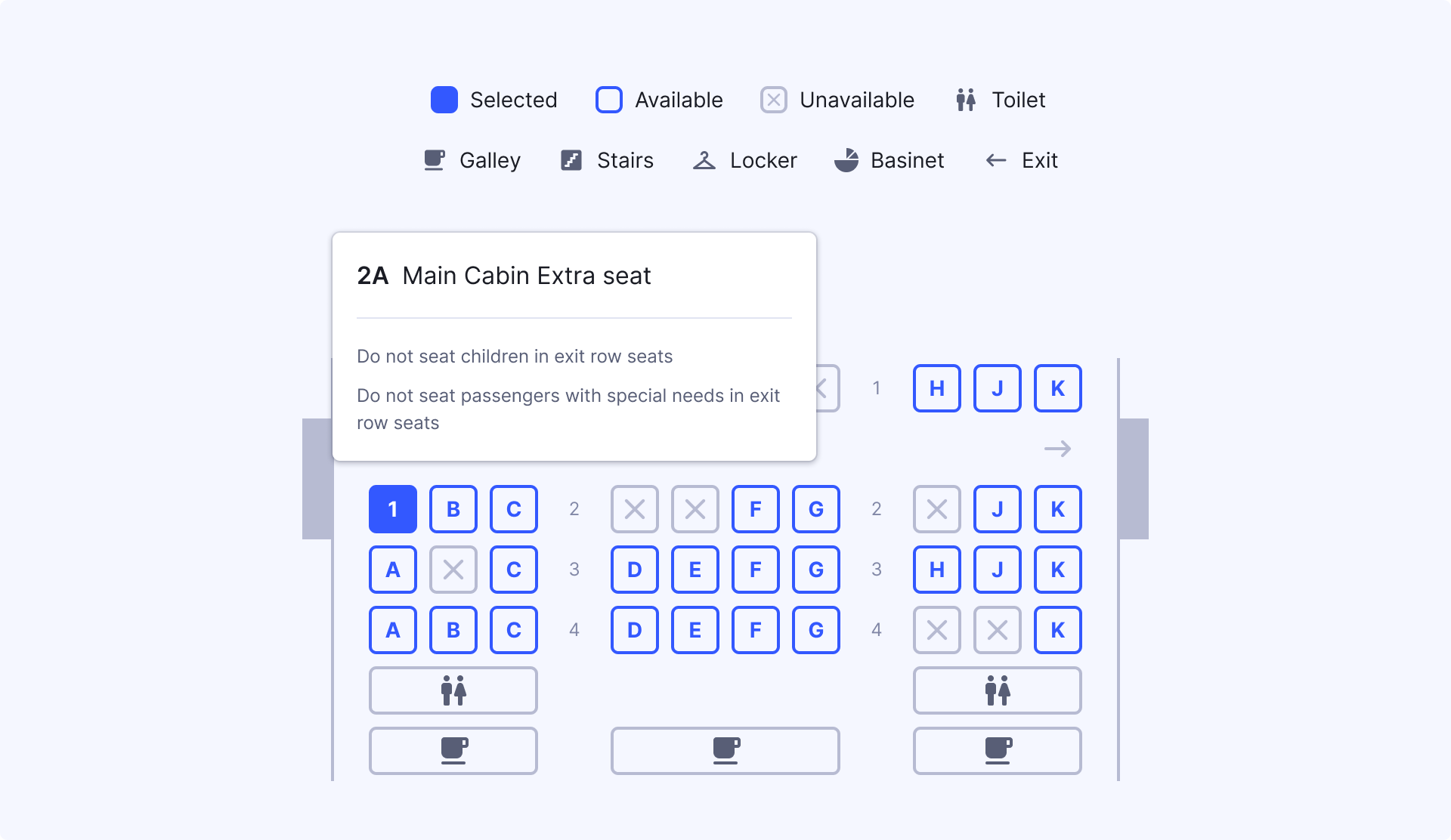Click the unavailable crossed seat in row 2

(635, 509)
